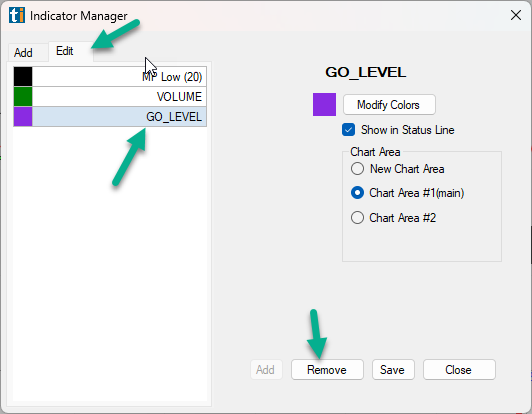Close the Indicator Manager window
Viewport: 532px width, 414px height.
point(516,15)
